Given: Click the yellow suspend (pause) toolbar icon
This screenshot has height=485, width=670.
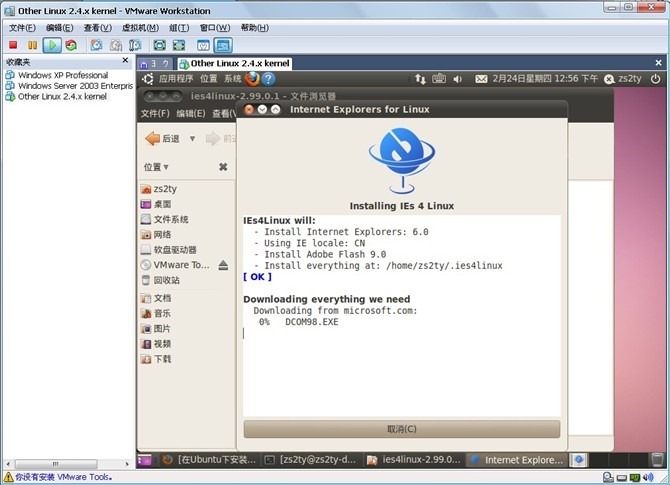Looking at the screenshot, I should [x=32, y=45].
